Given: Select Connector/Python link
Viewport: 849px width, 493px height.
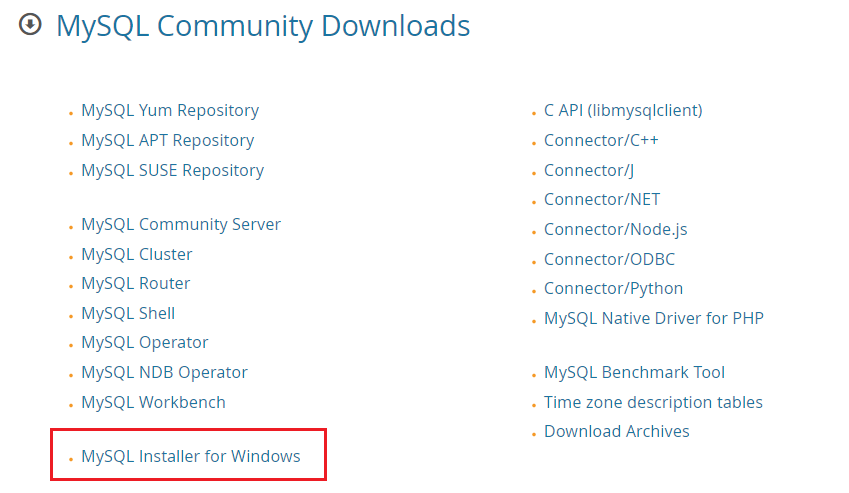Looking at the screenshot, I should click(x=613, y=289).
